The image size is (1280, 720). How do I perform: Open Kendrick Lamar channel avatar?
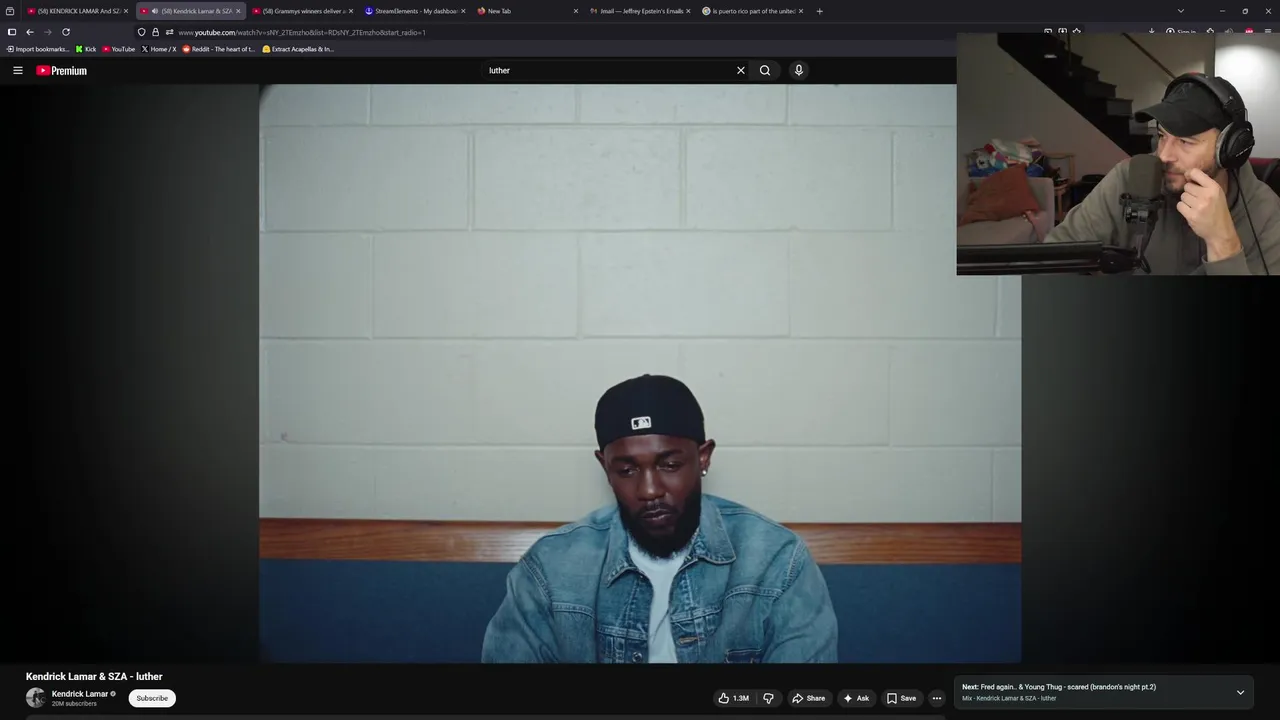click(36, 698)
